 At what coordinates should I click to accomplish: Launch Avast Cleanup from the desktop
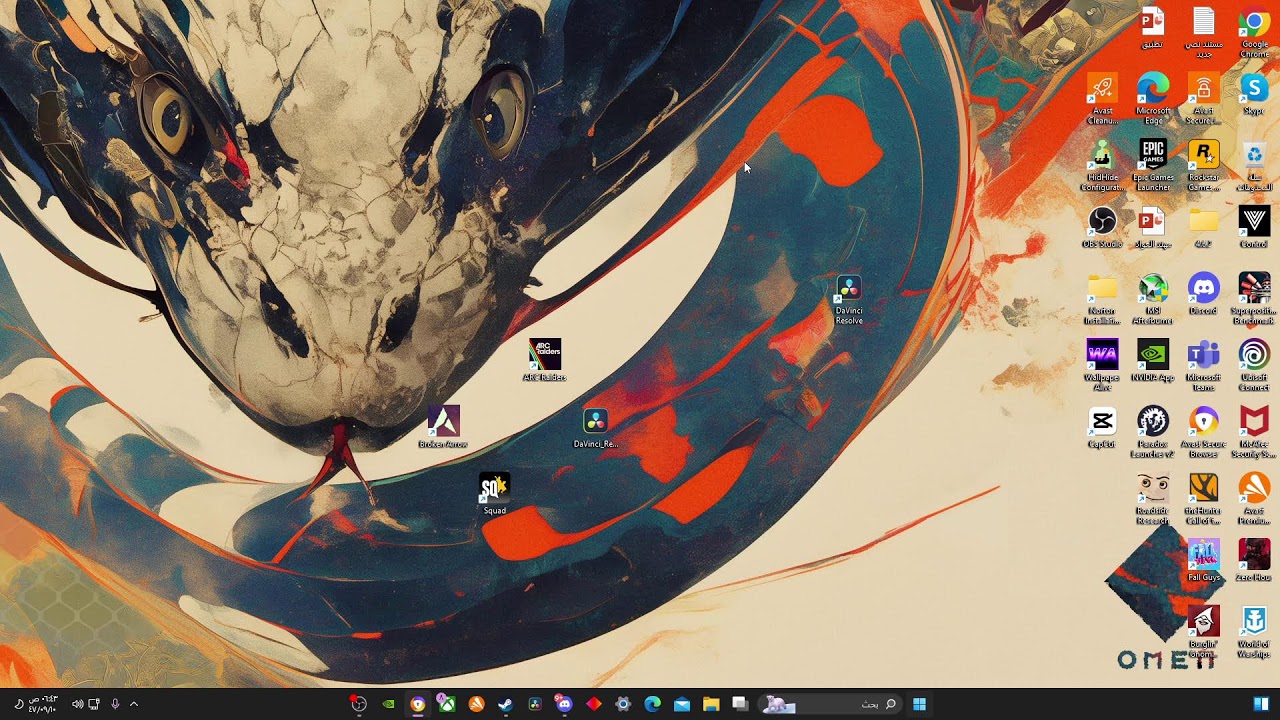(1102, 100)
